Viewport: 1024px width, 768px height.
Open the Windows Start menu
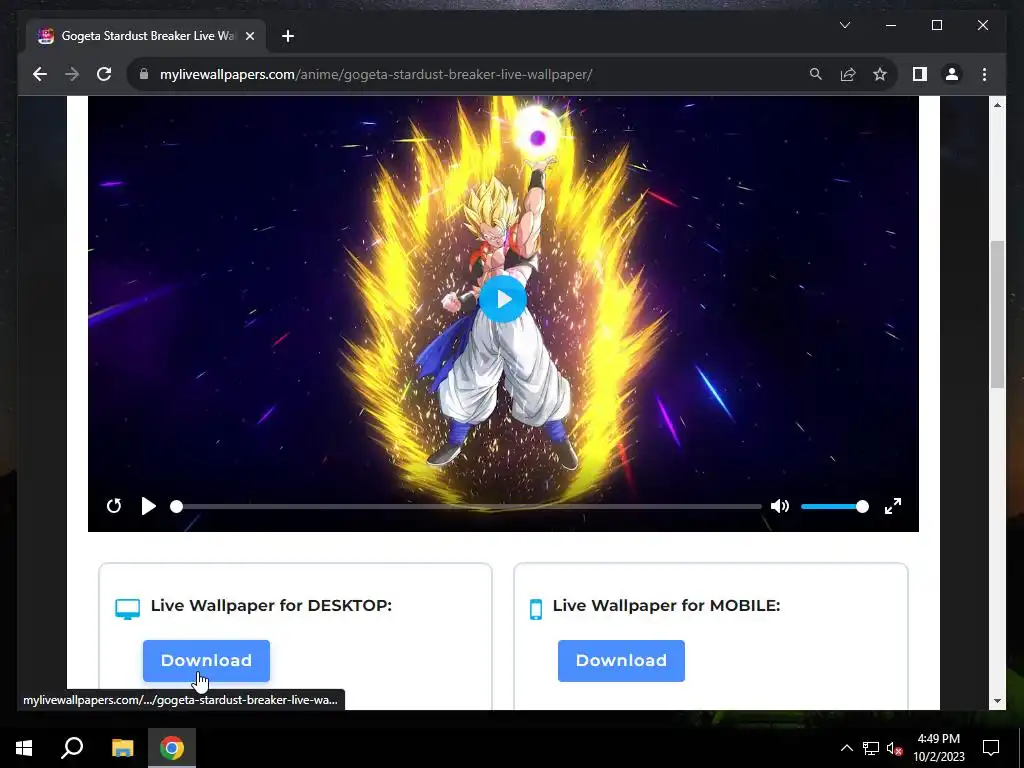[24, 748]
